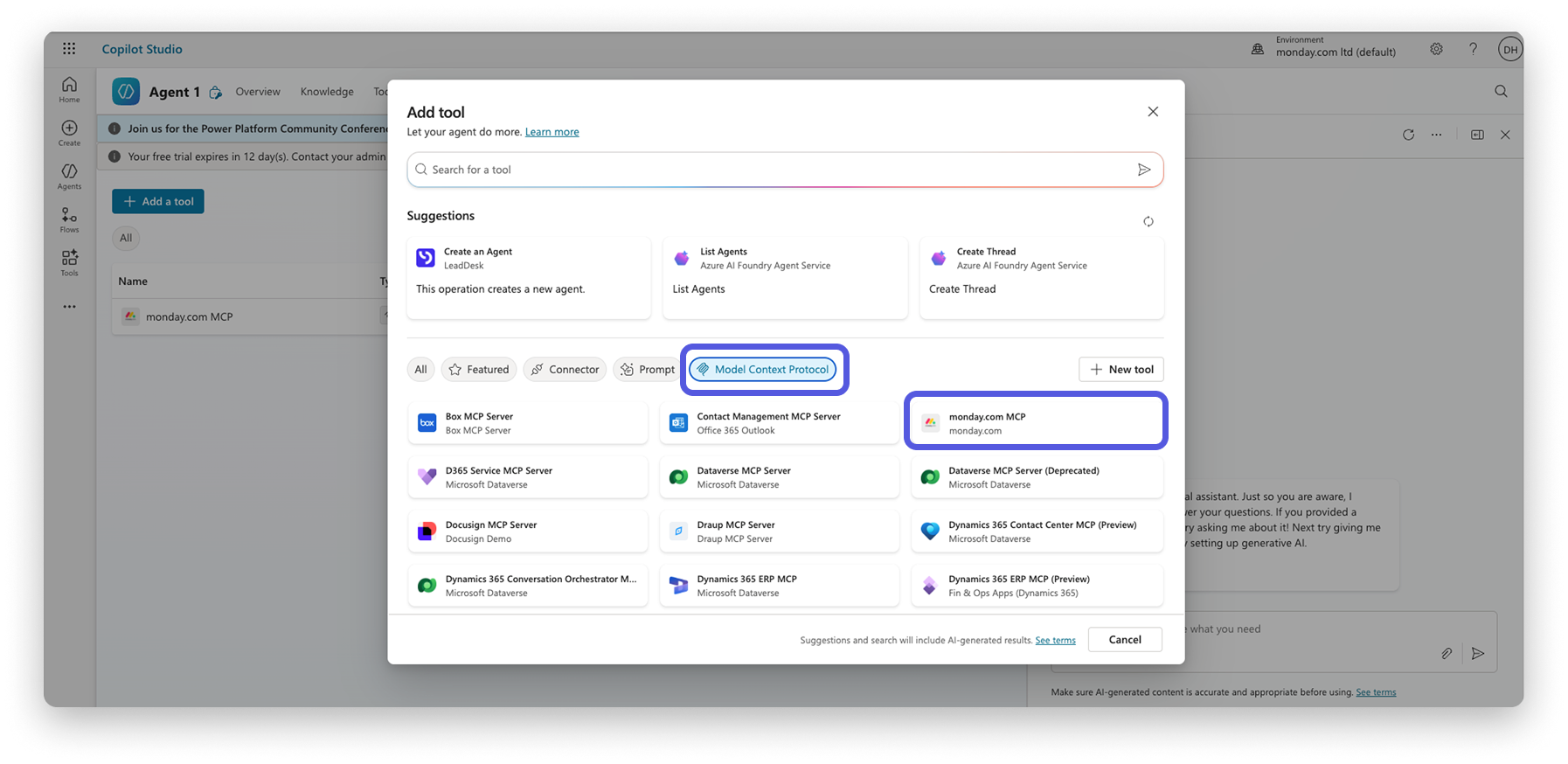
Task: Open the Overview tab
Action: pos(258,92)
